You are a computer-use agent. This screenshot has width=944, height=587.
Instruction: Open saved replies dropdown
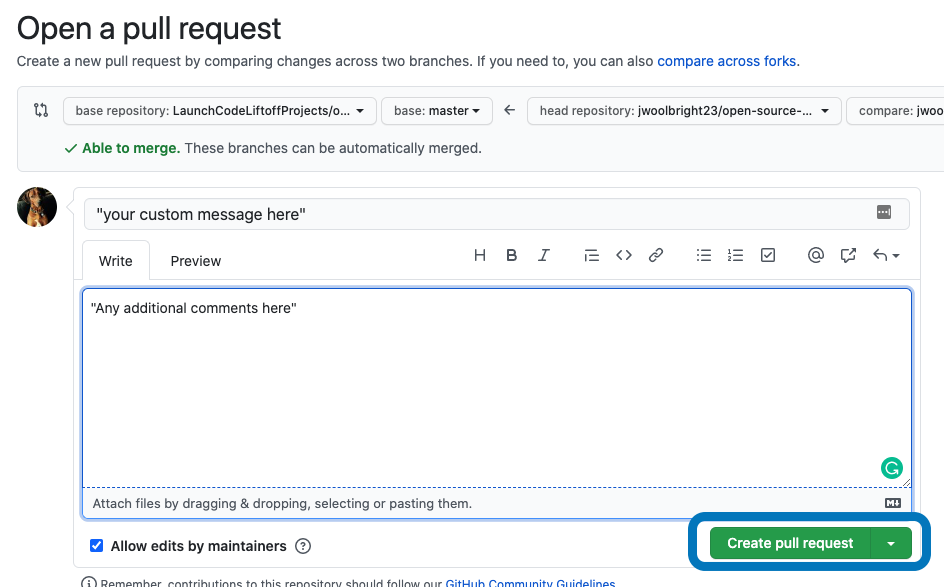click(x=886, y=256)
